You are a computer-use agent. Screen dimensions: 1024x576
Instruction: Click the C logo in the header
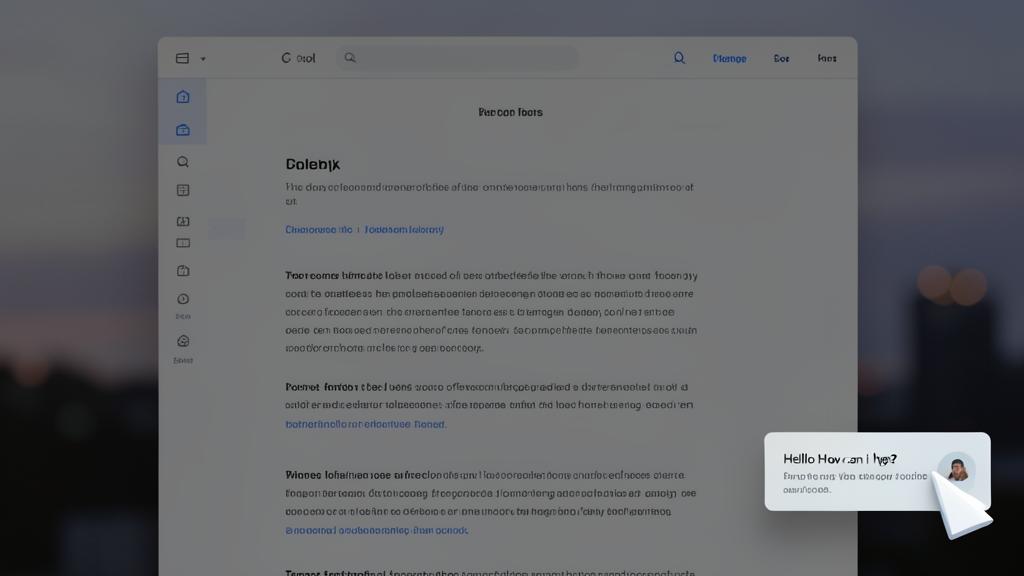pyautogui.click(x=286, y=58)
